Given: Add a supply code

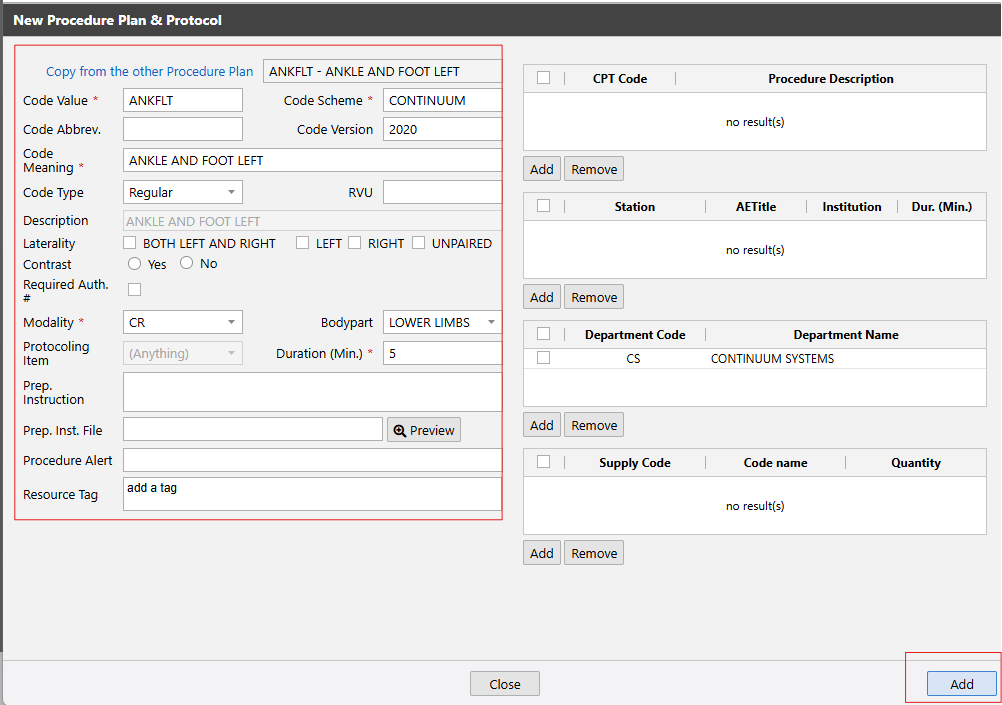Looking at the screenshot, I should [541, 552].
